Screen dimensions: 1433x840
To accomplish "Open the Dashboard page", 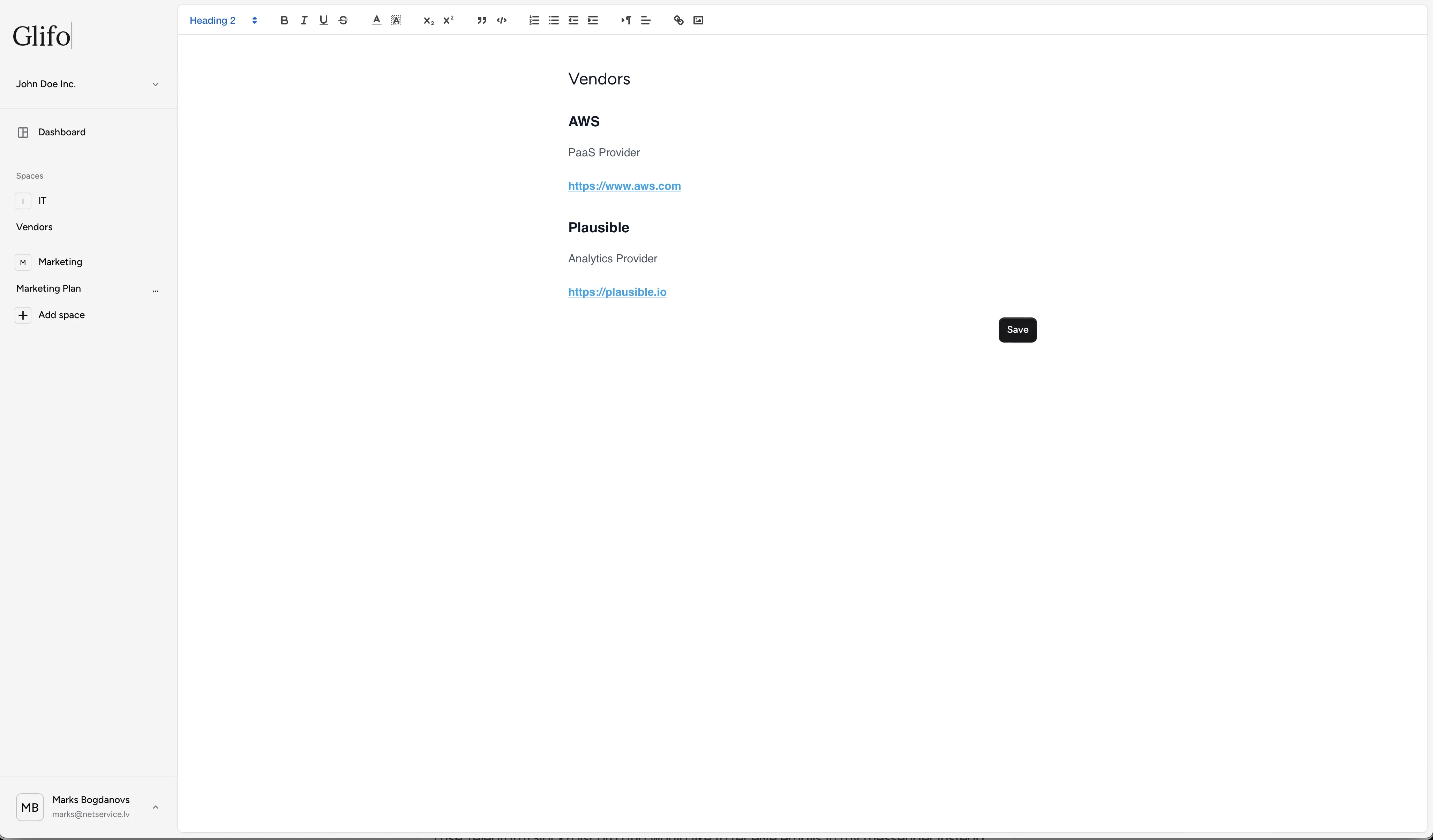I will click(x=62, y=132).
